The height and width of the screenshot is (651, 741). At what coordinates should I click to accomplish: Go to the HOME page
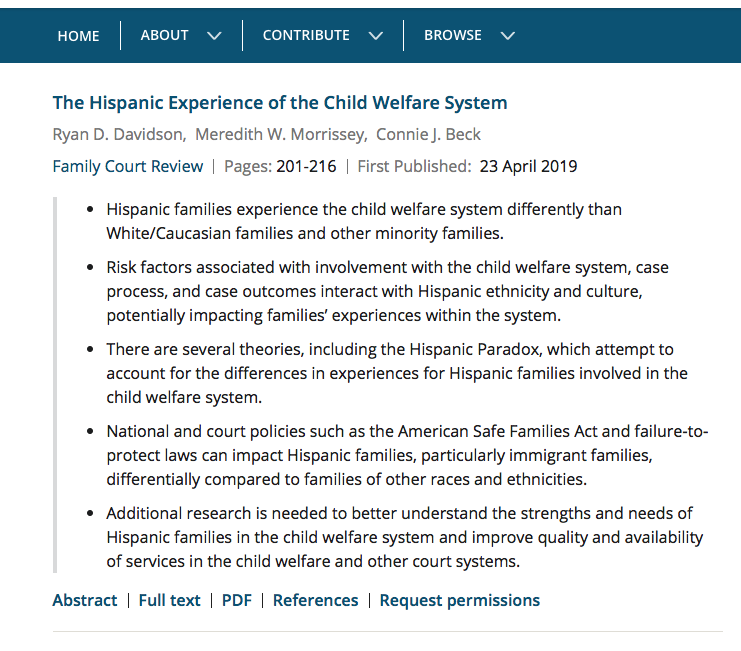pyautogui.click(x=78, y=36)
